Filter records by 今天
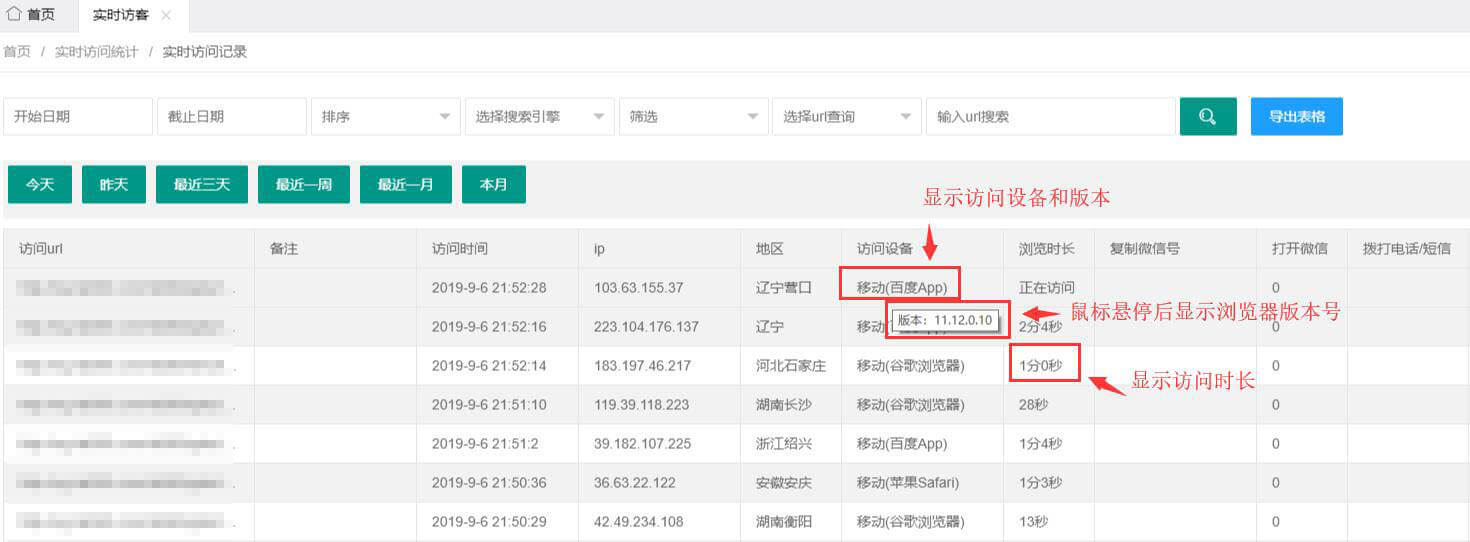The height and width of the screenshot is (542, 1470). (40, 185)
